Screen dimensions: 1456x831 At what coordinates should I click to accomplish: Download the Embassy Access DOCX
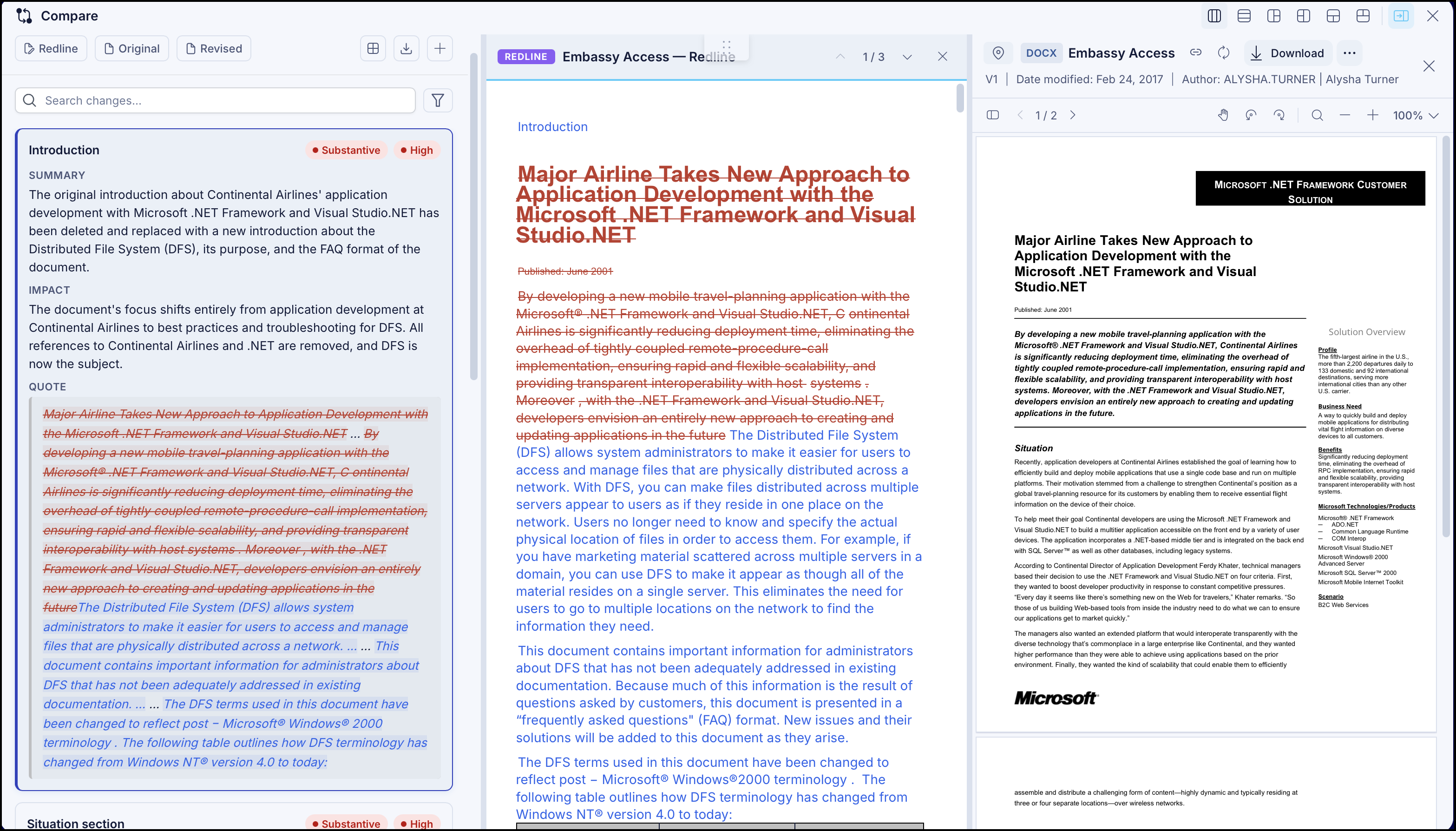(x=1288, y=53)
